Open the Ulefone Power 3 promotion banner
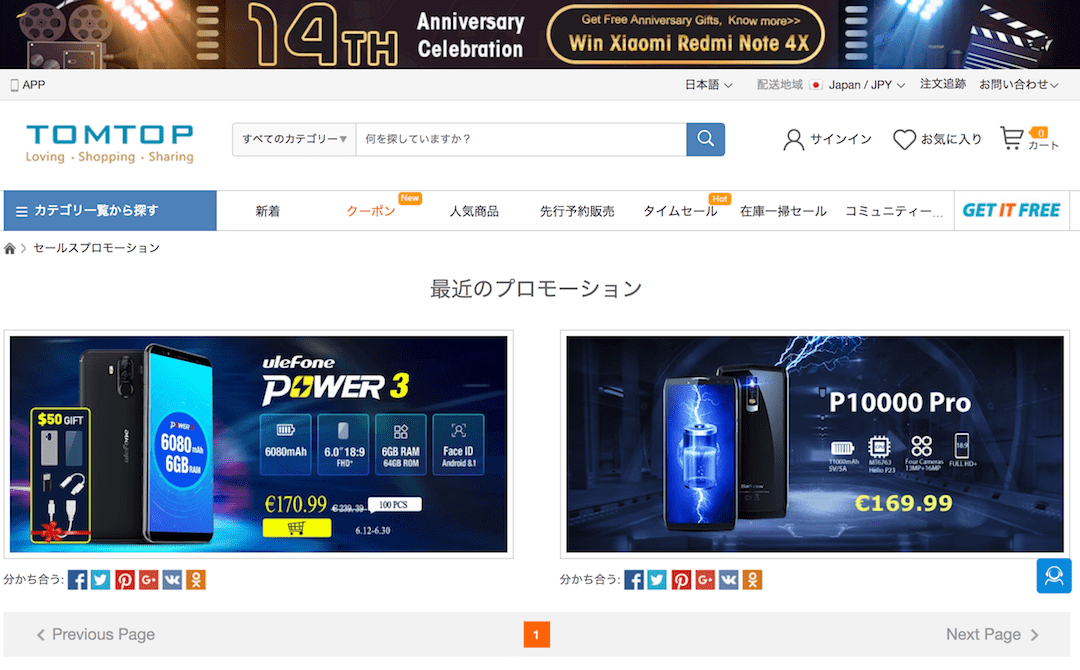The width and height of the screenshot is (1080, 670). point(258,444)
